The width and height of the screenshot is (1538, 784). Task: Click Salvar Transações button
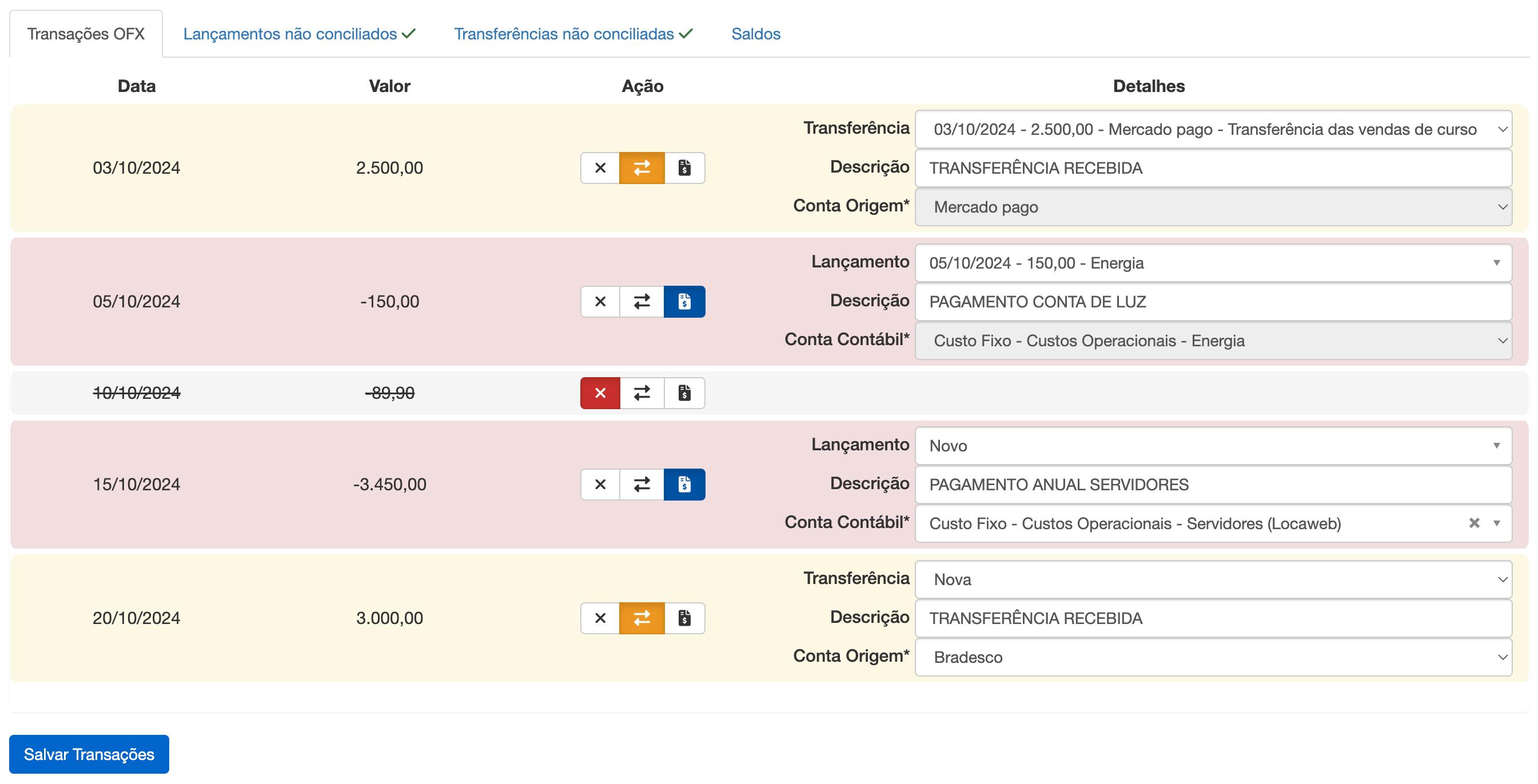(89, 754)
